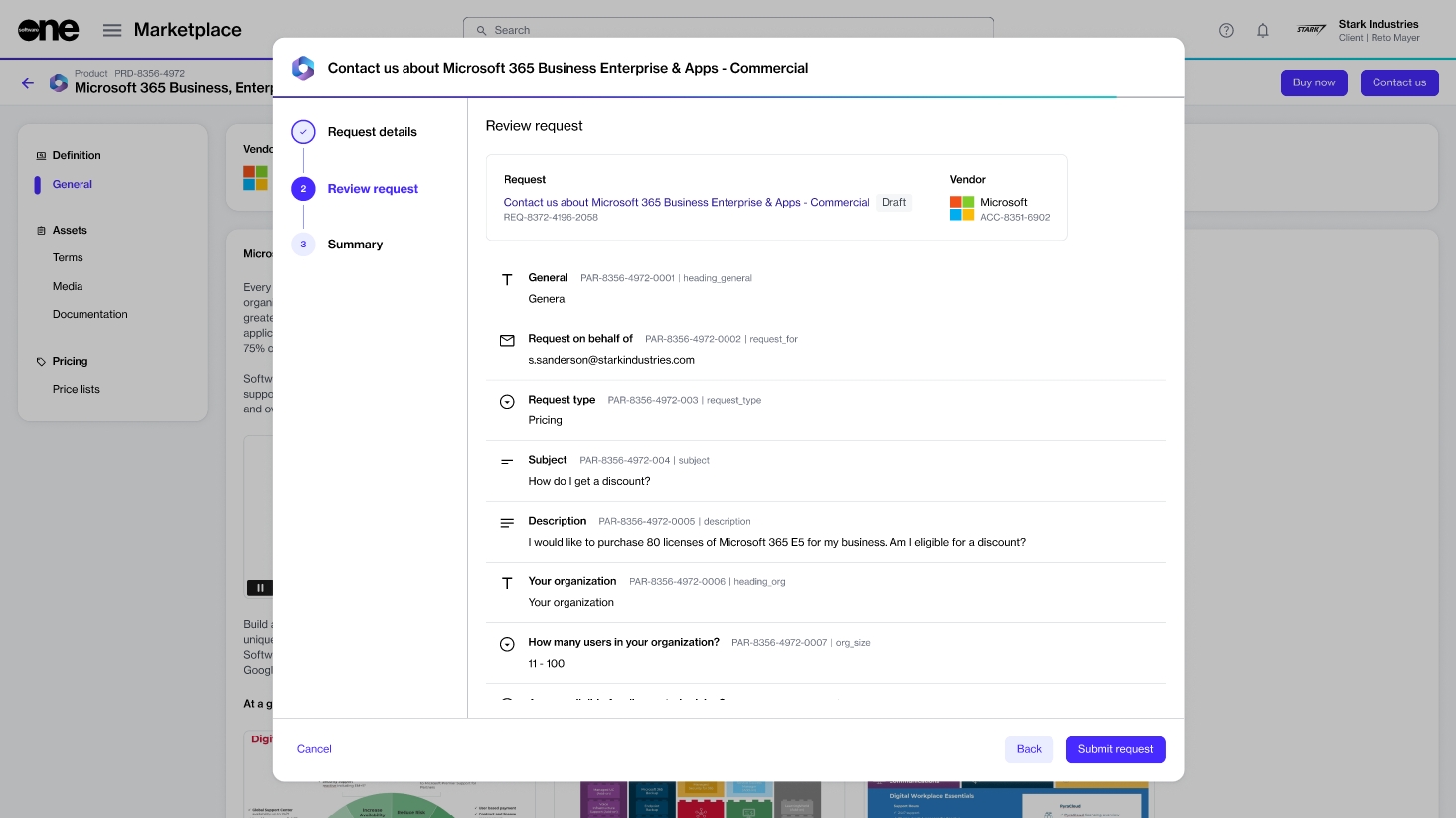
Task: Pause the video with the pause icon
Action: pos(260,588)
